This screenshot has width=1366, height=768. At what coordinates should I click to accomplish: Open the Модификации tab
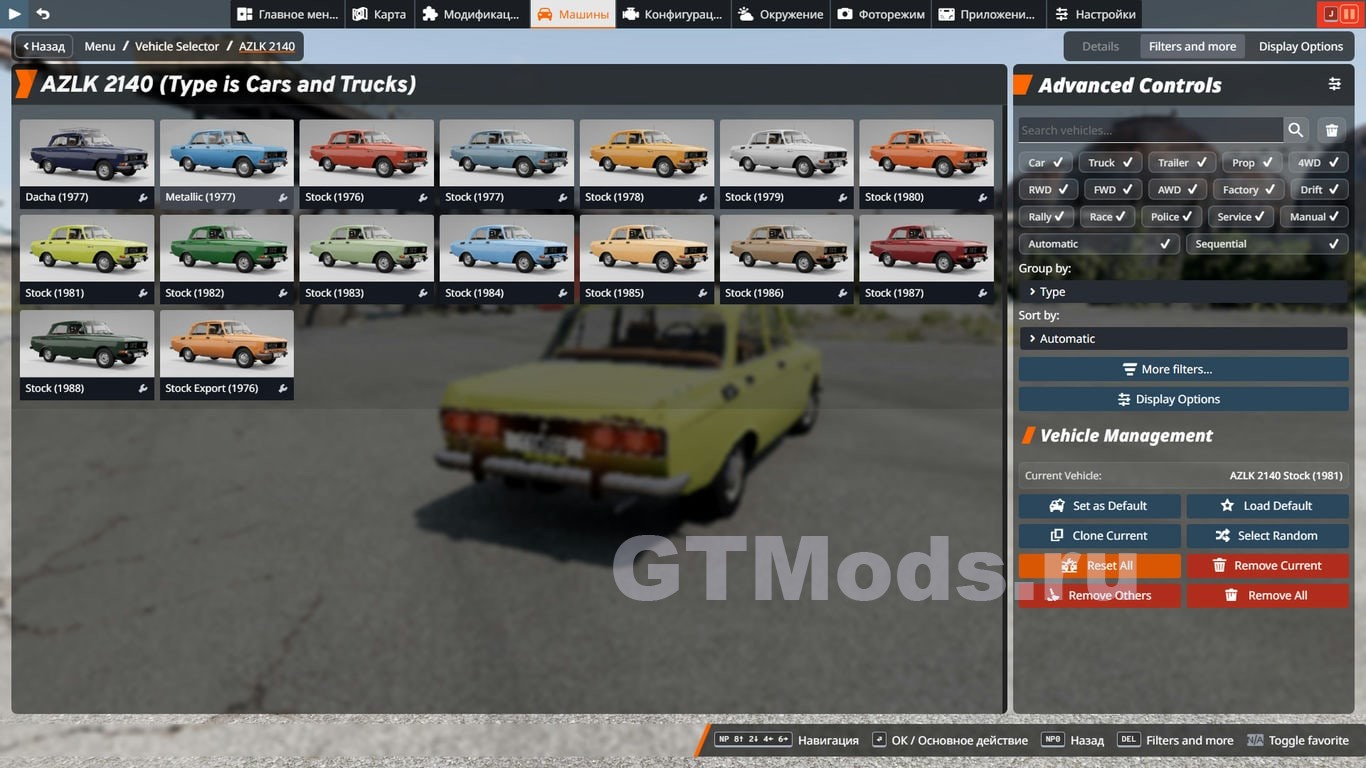(x=470, y=14)
